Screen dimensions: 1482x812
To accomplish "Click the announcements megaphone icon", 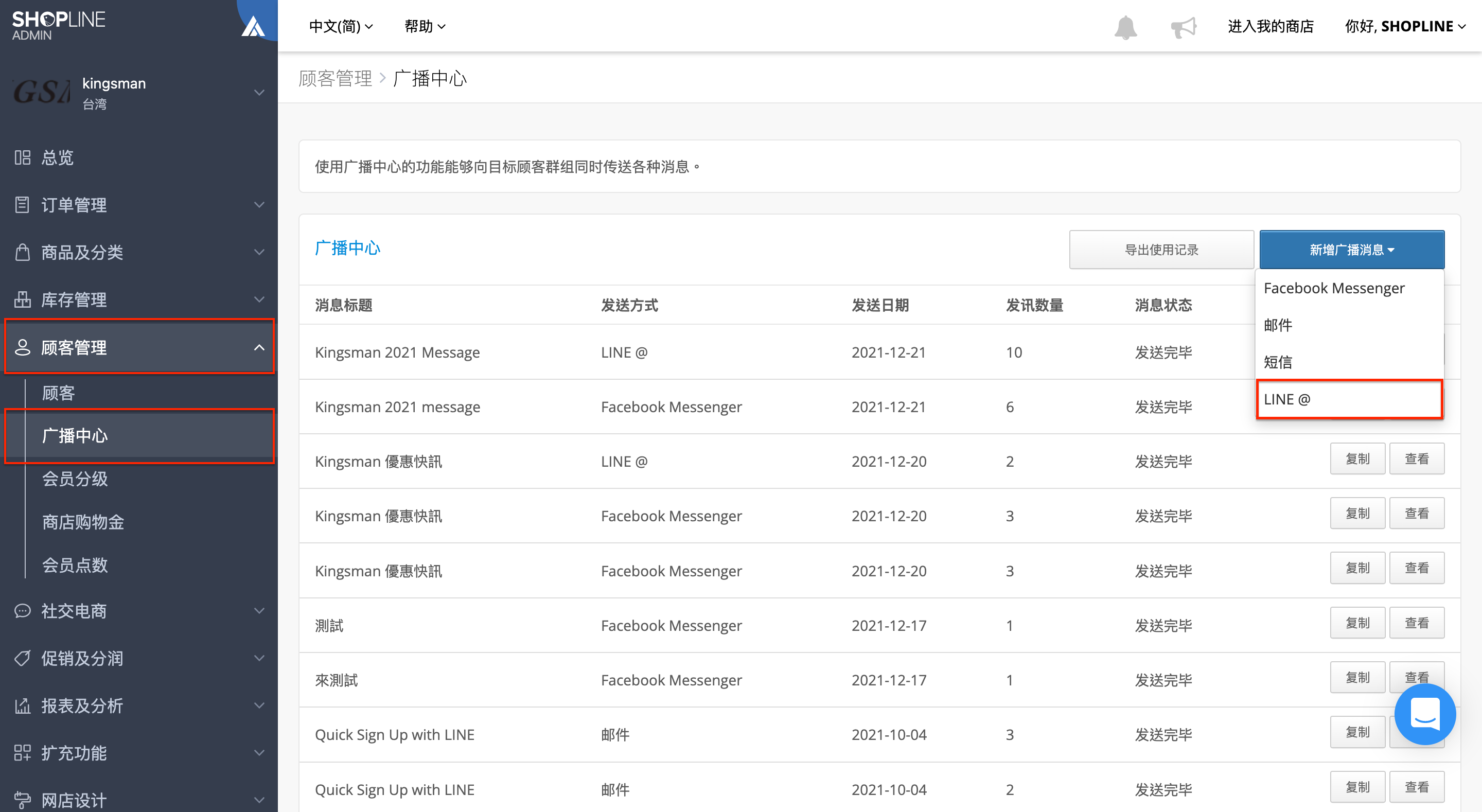I will (x=1184, y=26).
